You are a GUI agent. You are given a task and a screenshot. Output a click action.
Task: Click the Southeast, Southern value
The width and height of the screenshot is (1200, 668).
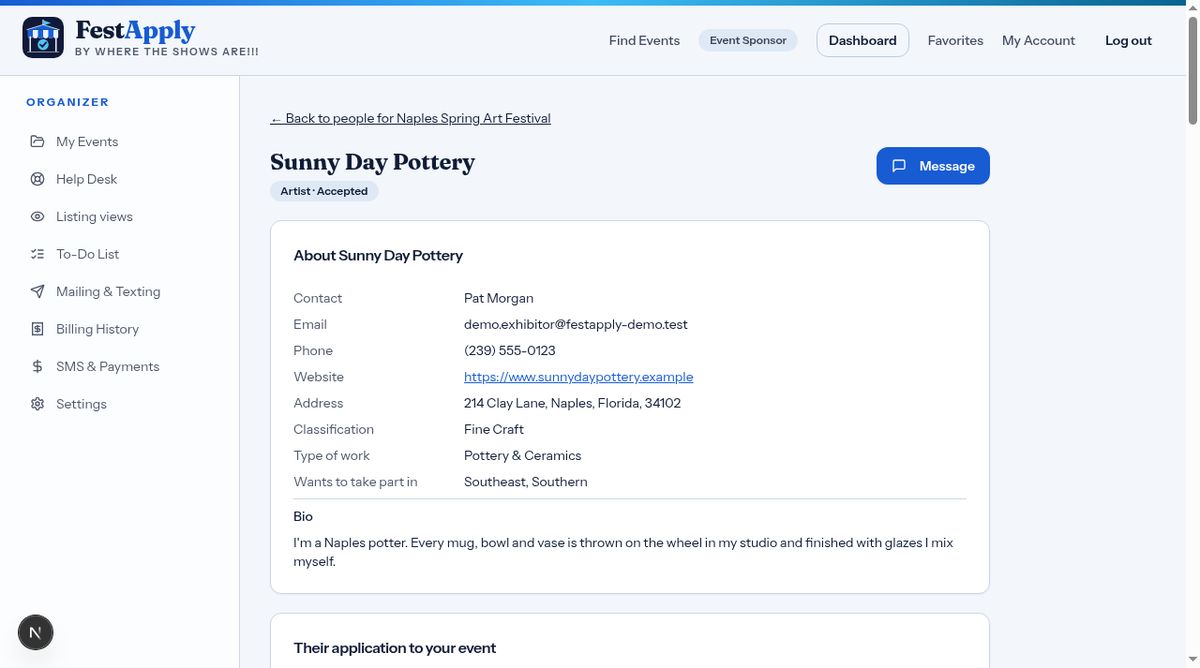click(x=526, y=481)
